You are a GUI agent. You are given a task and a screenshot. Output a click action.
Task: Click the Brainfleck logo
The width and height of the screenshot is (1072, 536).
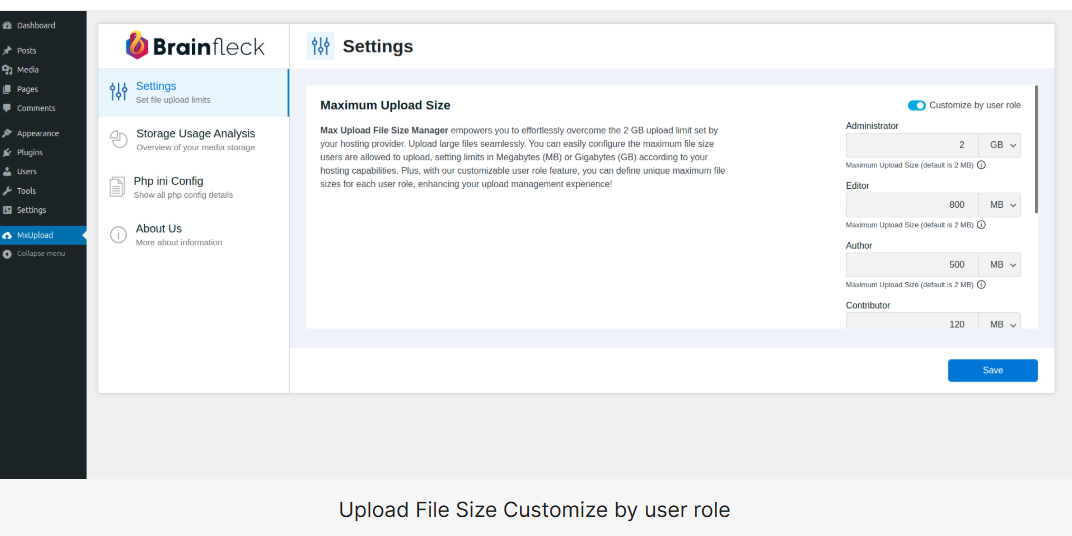point(195,46)
